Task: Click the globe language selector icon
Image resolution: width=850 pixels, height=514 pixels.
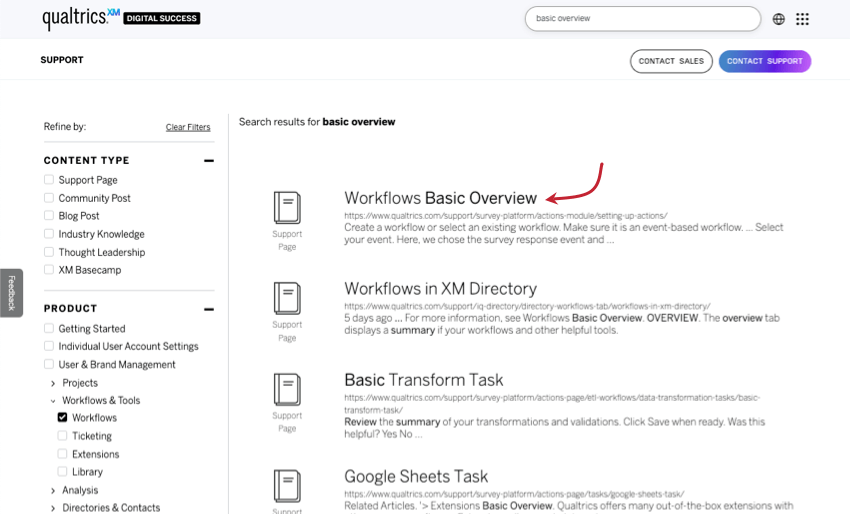Action: pos(779,19)
